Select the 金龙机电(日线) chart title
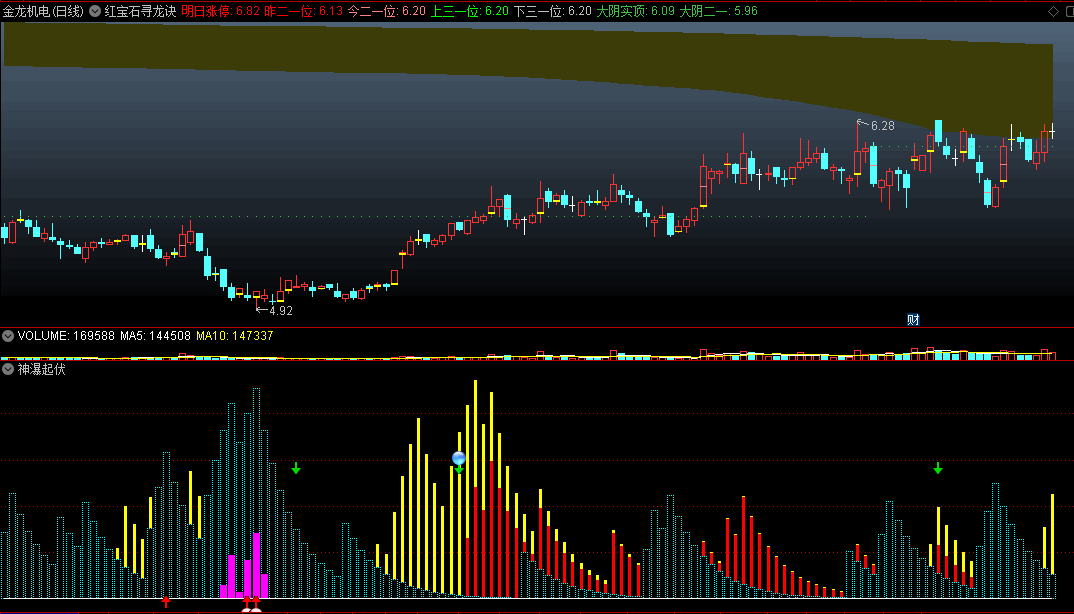The height and width of the screenshot is (614, 1074). (x=43, y=11)
